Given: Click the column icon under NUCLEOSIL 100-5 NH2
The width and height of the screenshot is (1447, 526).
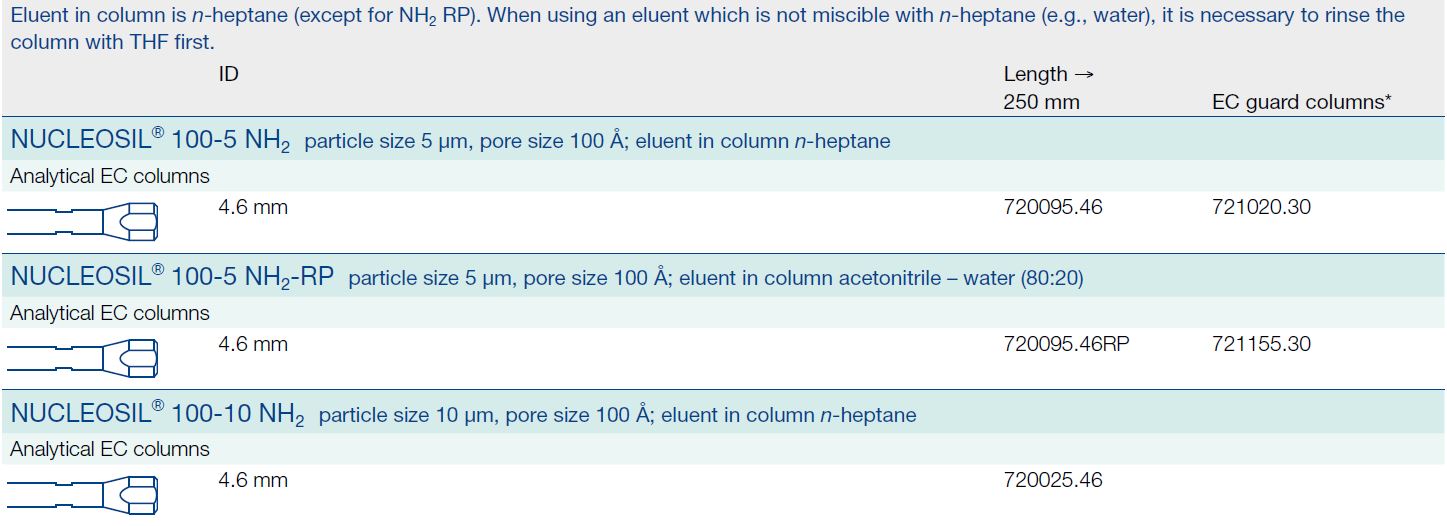Looking at the screenshot, I should point(83,220).
